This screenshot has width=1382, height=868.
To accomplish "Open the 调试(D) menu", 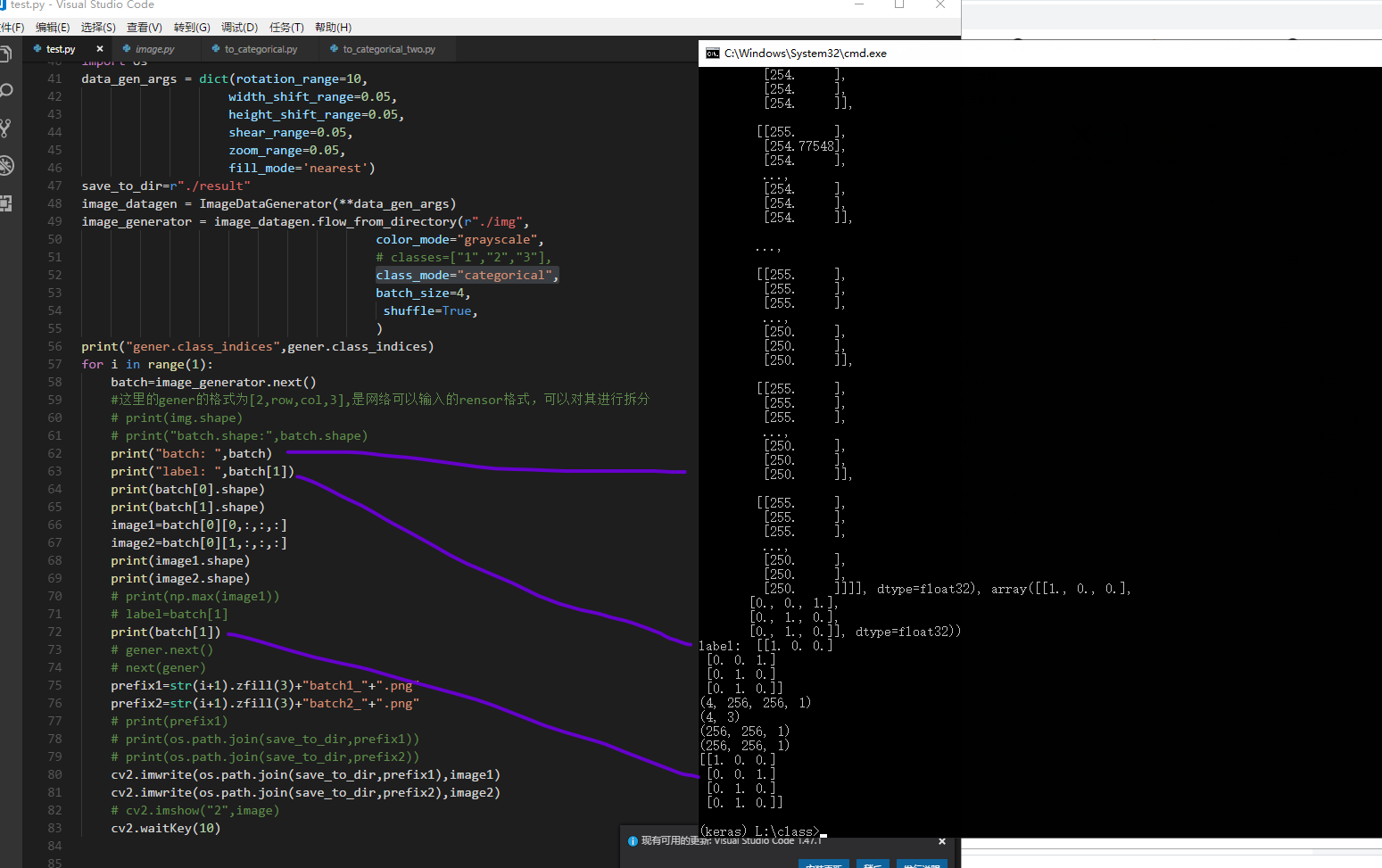I will pos(239,27).
